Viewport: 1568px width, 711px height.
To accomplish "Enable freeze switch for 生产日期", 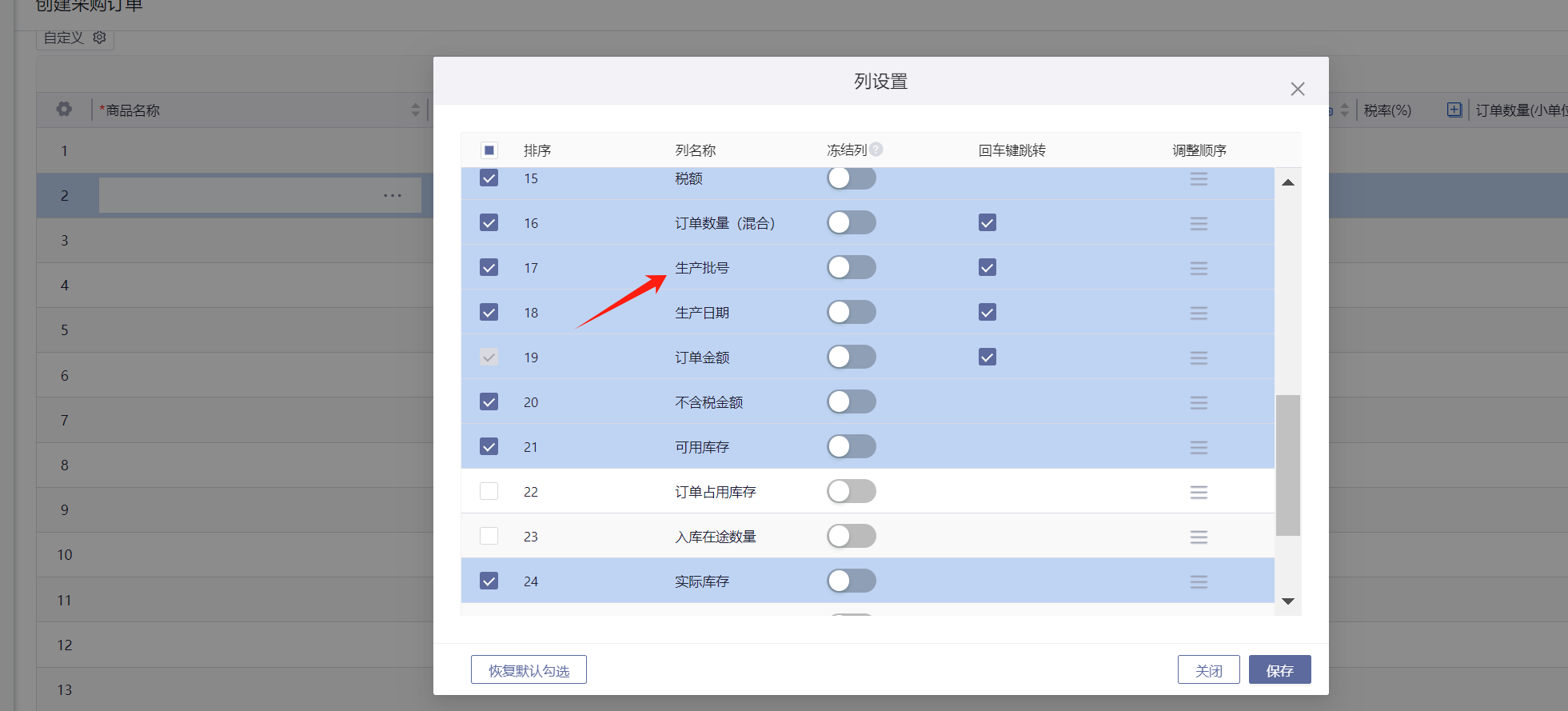I will point(852,312).
